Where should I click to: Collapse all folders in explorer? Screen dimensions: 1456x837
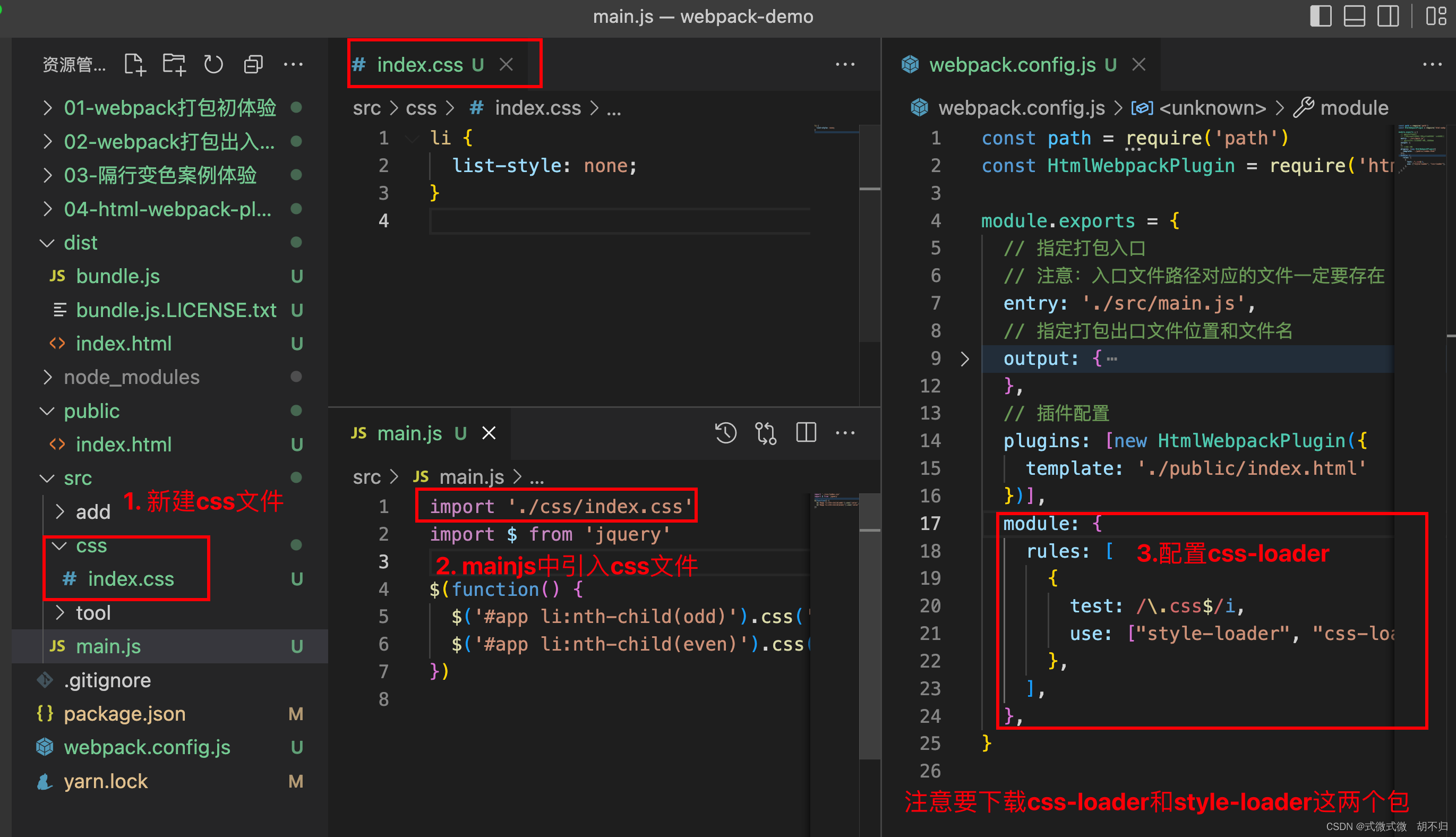(253, 64)
